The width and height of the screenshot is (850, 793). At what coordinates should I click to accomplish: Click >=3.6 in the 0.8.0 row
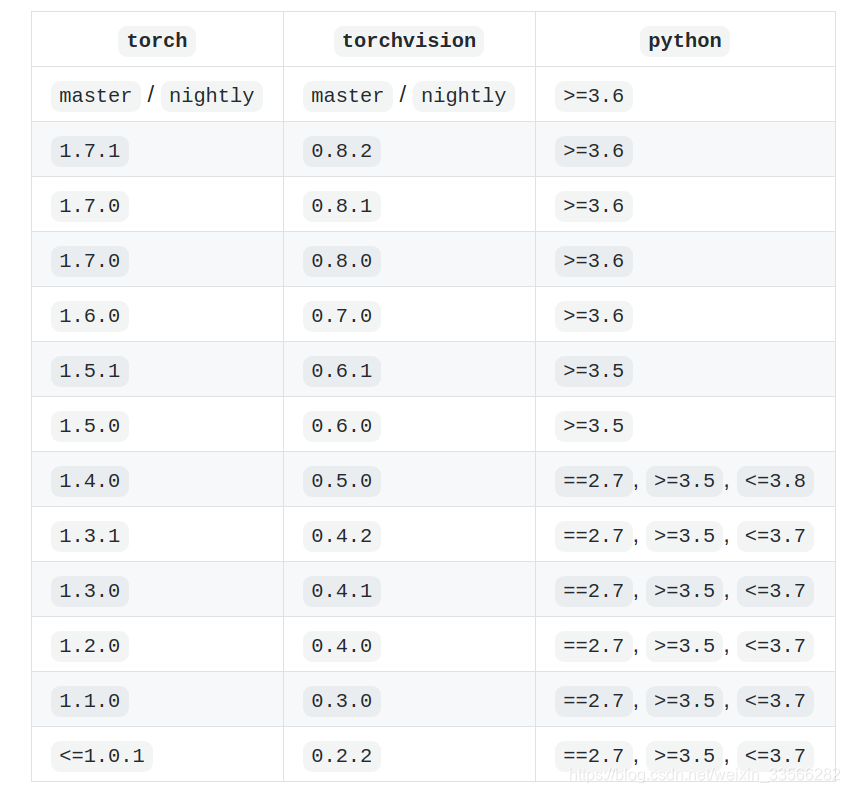point(594,261)
